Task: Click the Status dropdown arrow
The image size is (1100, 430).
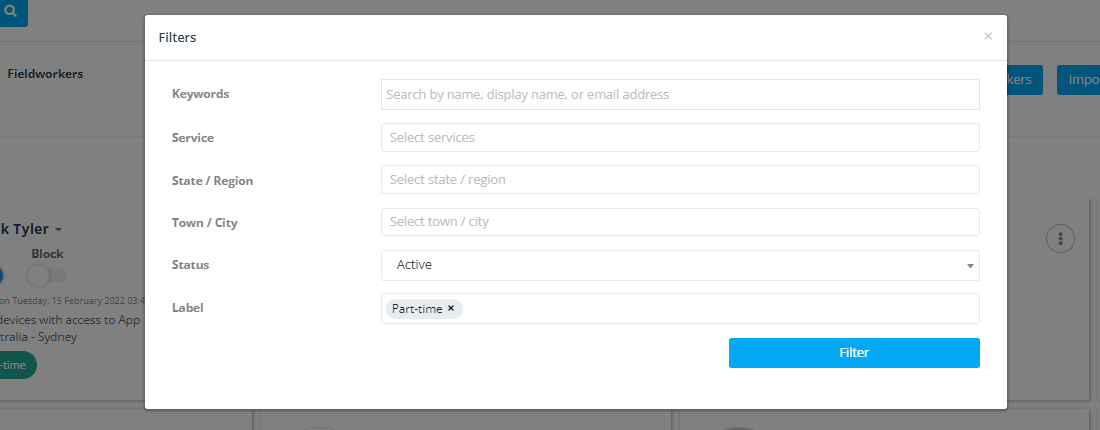Action: [x=970, y=267]
